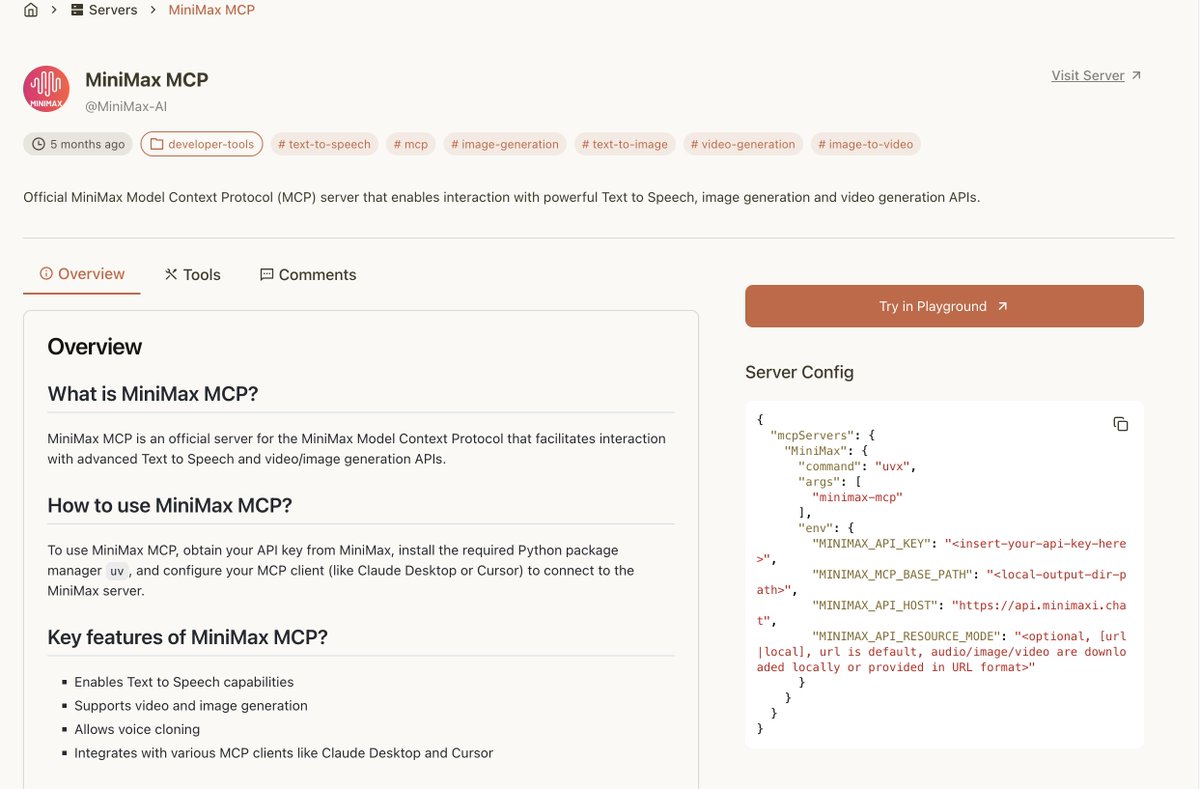Click the "command": "uvx" config line

point(856,466)
